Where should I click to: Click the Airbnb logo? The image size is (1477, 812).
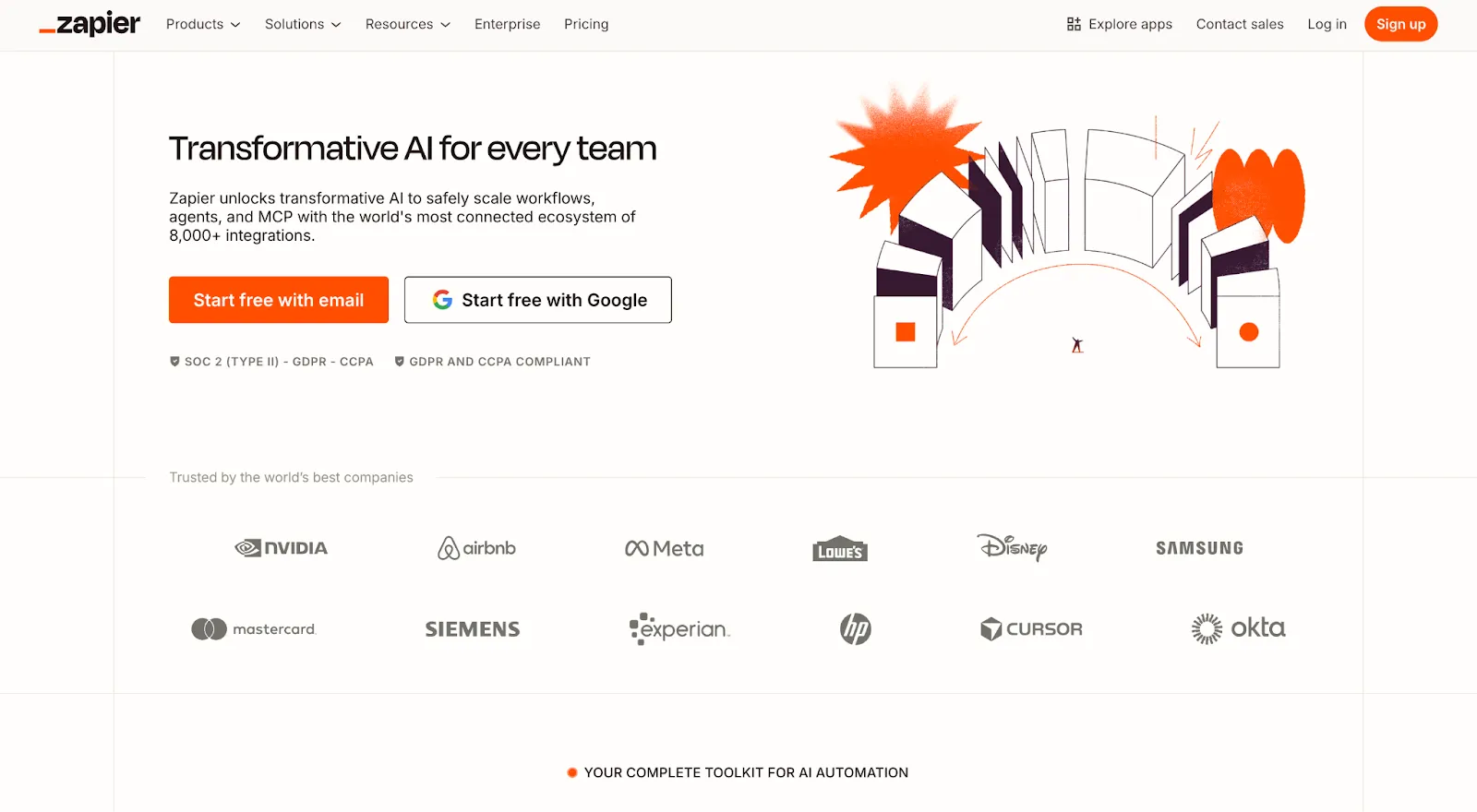pos(476,548)
